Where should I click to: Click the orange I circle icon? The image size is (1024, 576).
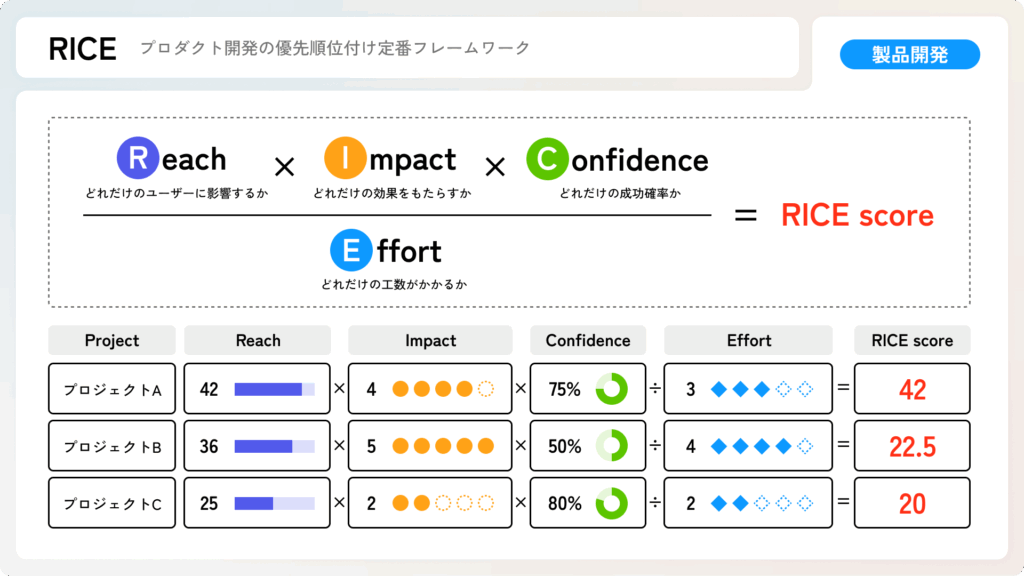(x=346, y=158)
